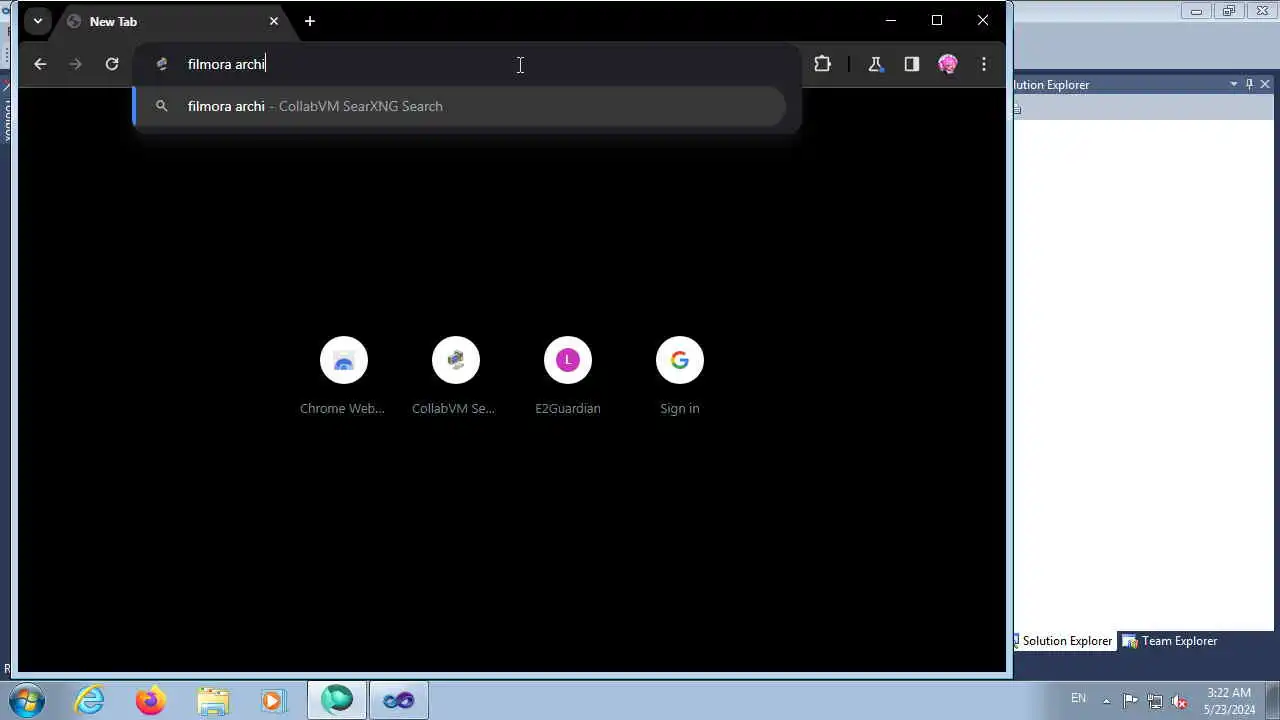This screenshot has width=1280, height=720.
Task: Launch Internet Explorer from the taskbar
Action: point(90,701)
